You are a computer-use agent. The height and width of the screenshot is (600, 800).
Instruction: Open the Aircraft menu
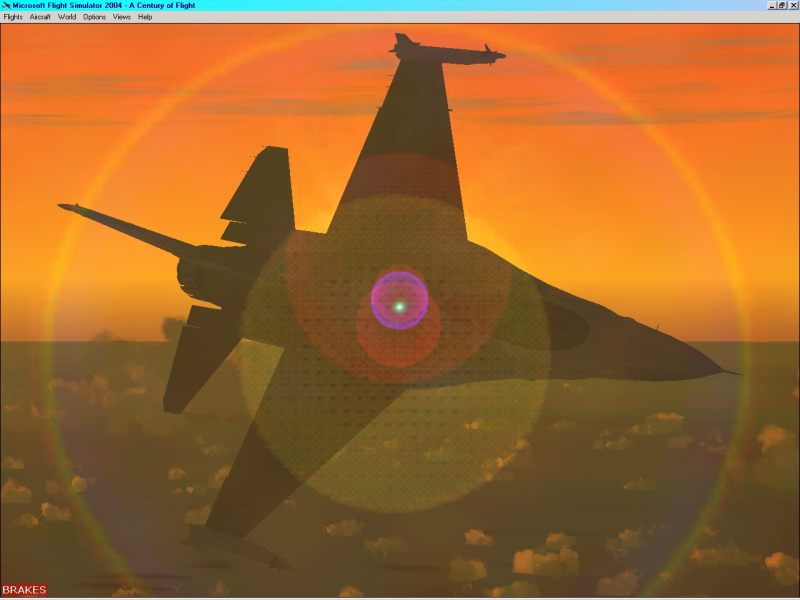pos(40,17)
